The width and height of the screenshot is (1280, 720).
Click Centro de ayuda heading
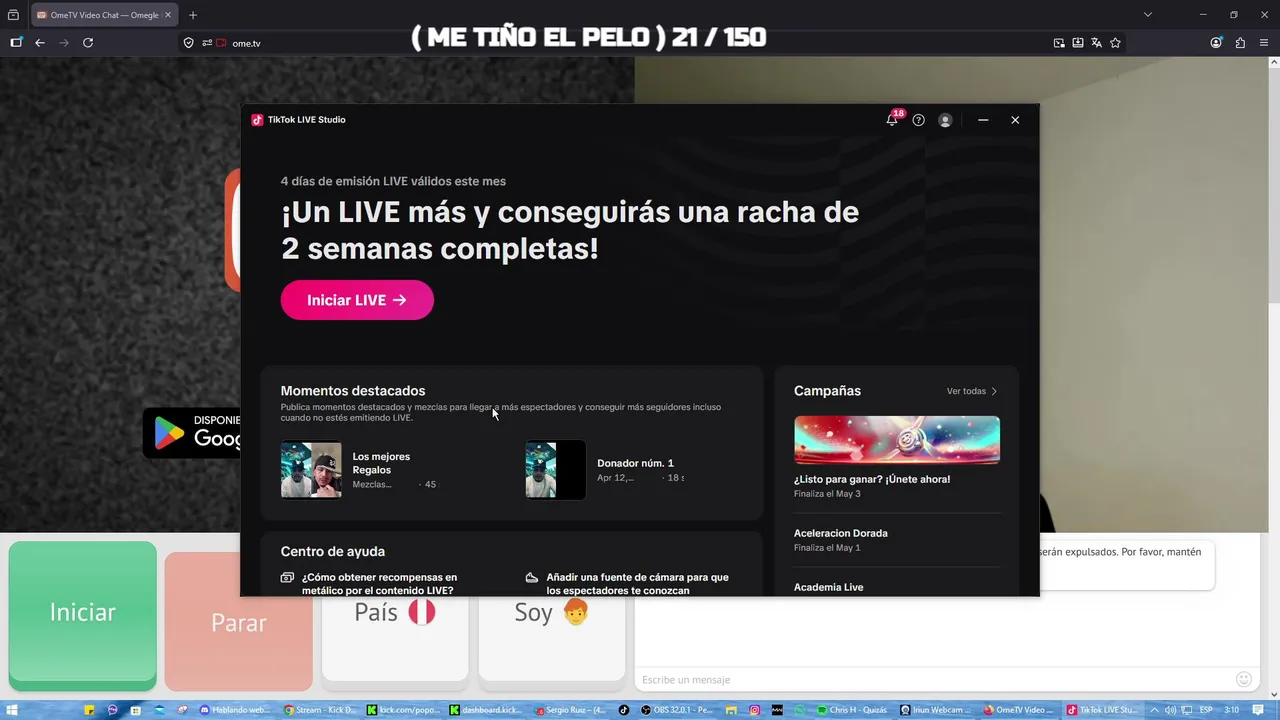pos(333,552)
